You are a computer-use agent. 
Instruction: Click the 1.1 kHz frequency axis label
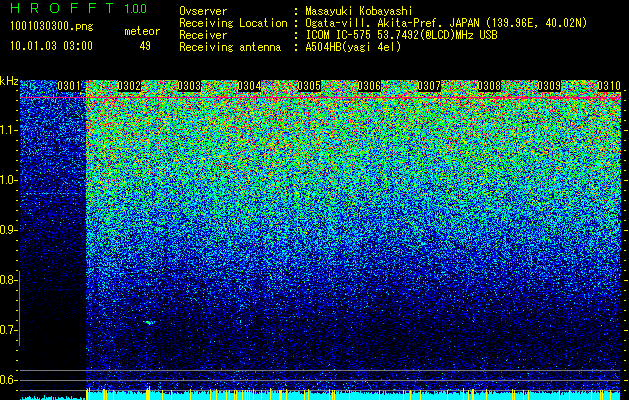pos(8,130)
